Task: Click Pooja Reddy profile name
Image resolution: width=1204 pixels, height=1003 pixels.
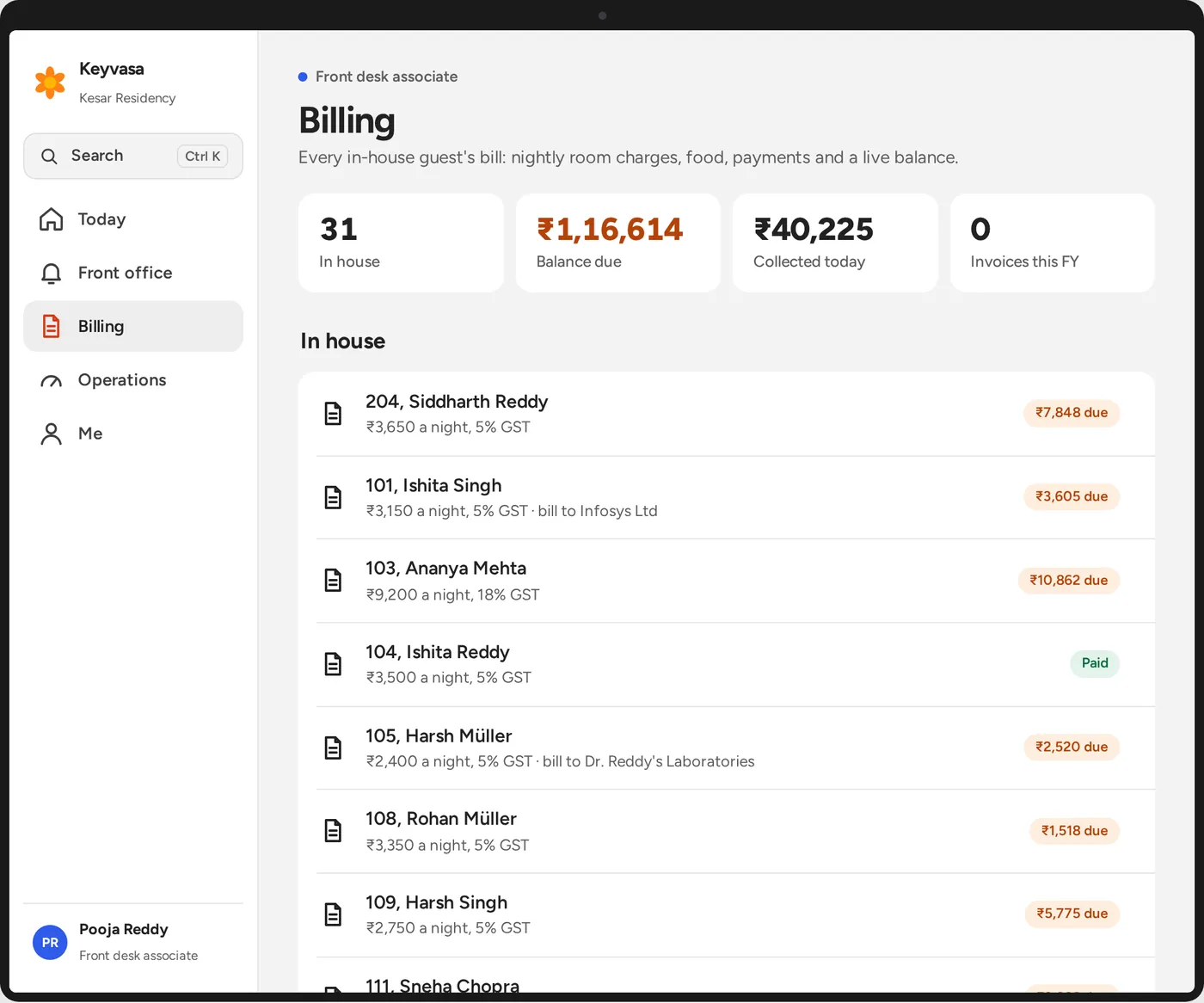Action: (x=124, y=929)
